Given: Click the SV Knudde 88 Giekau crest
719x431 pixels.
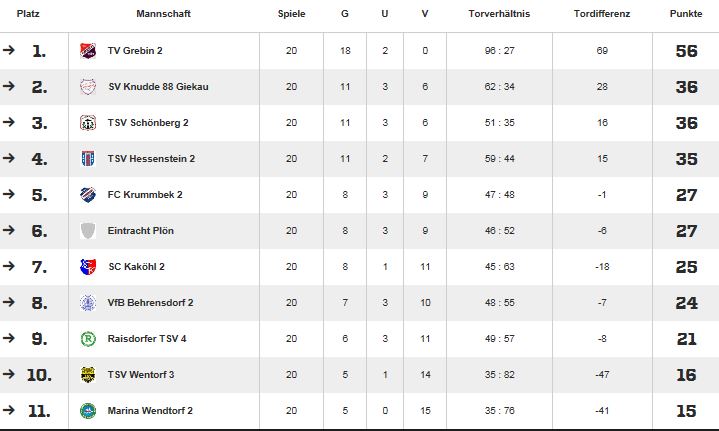Looking at the screenshot, I should 88,87.
